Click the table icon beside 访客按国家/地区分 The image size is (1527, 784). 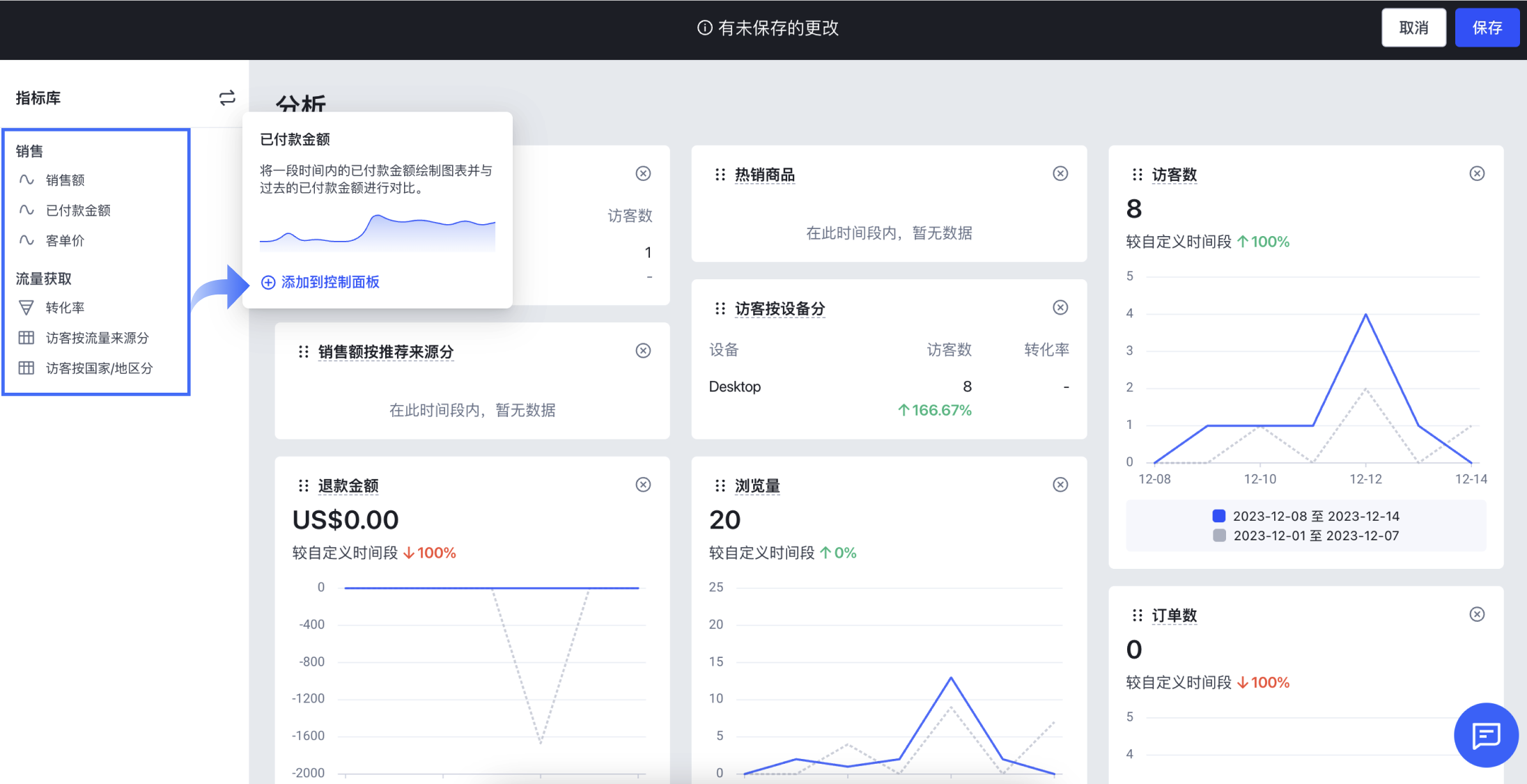click(26, 368)
